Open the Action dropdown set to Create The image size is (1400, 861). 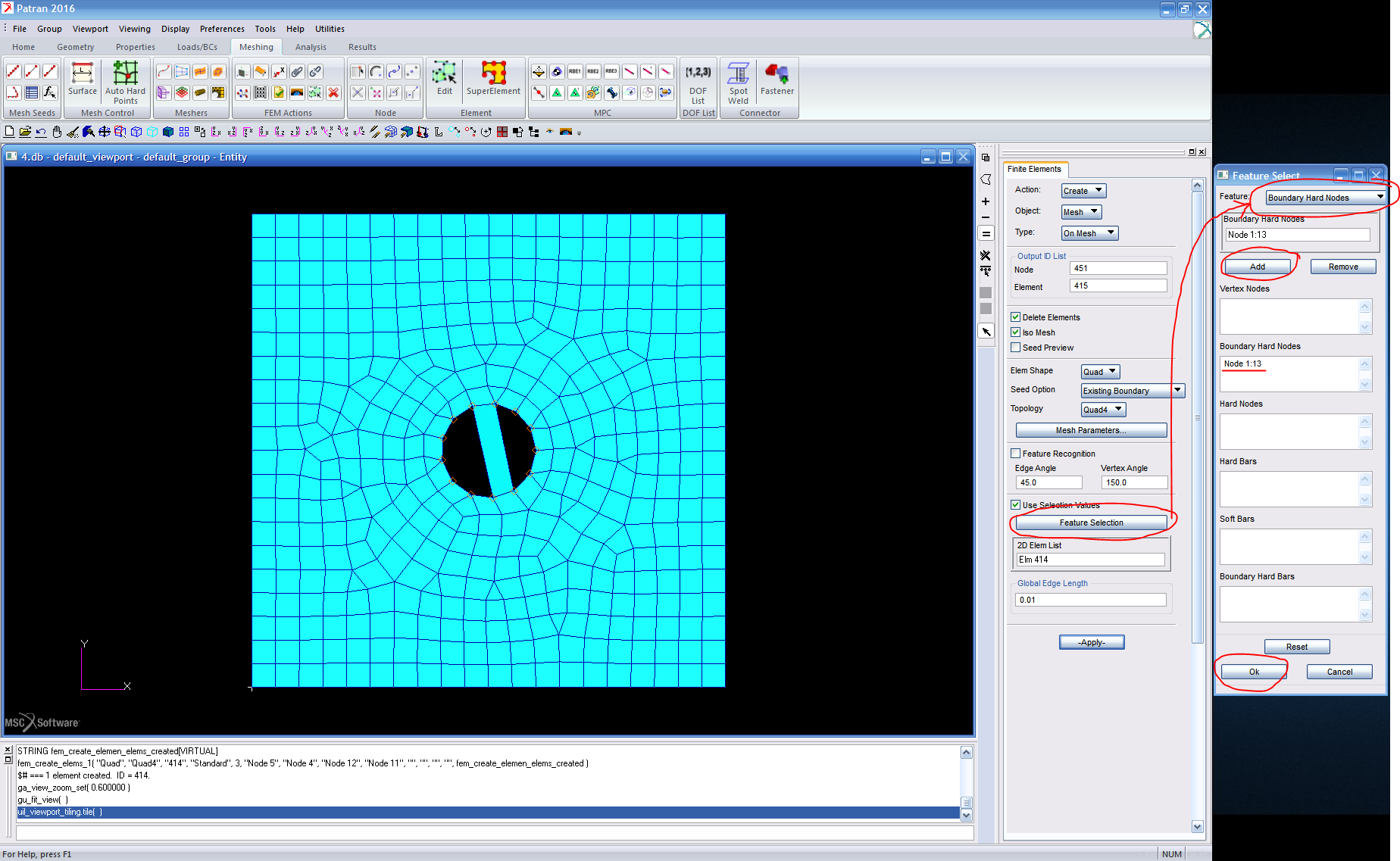click(1083, 190)
